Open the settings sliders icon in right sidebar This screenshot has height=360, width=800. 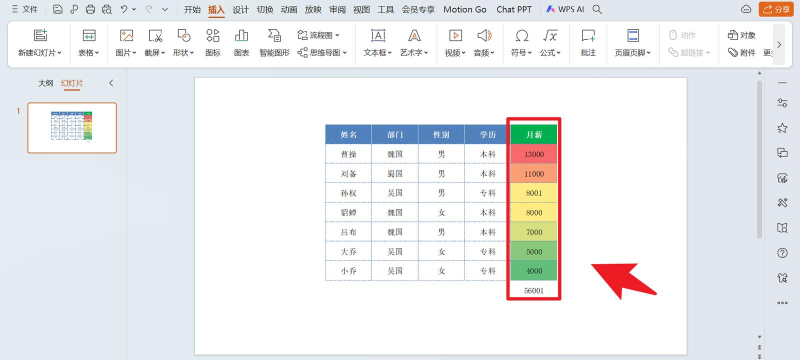click(x=782, y=103)
